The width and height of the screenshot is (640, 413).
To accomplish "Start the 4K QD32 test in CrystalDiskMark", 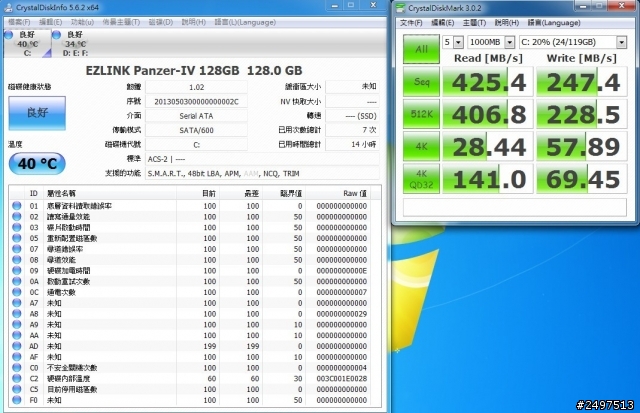I will (421, 179).
